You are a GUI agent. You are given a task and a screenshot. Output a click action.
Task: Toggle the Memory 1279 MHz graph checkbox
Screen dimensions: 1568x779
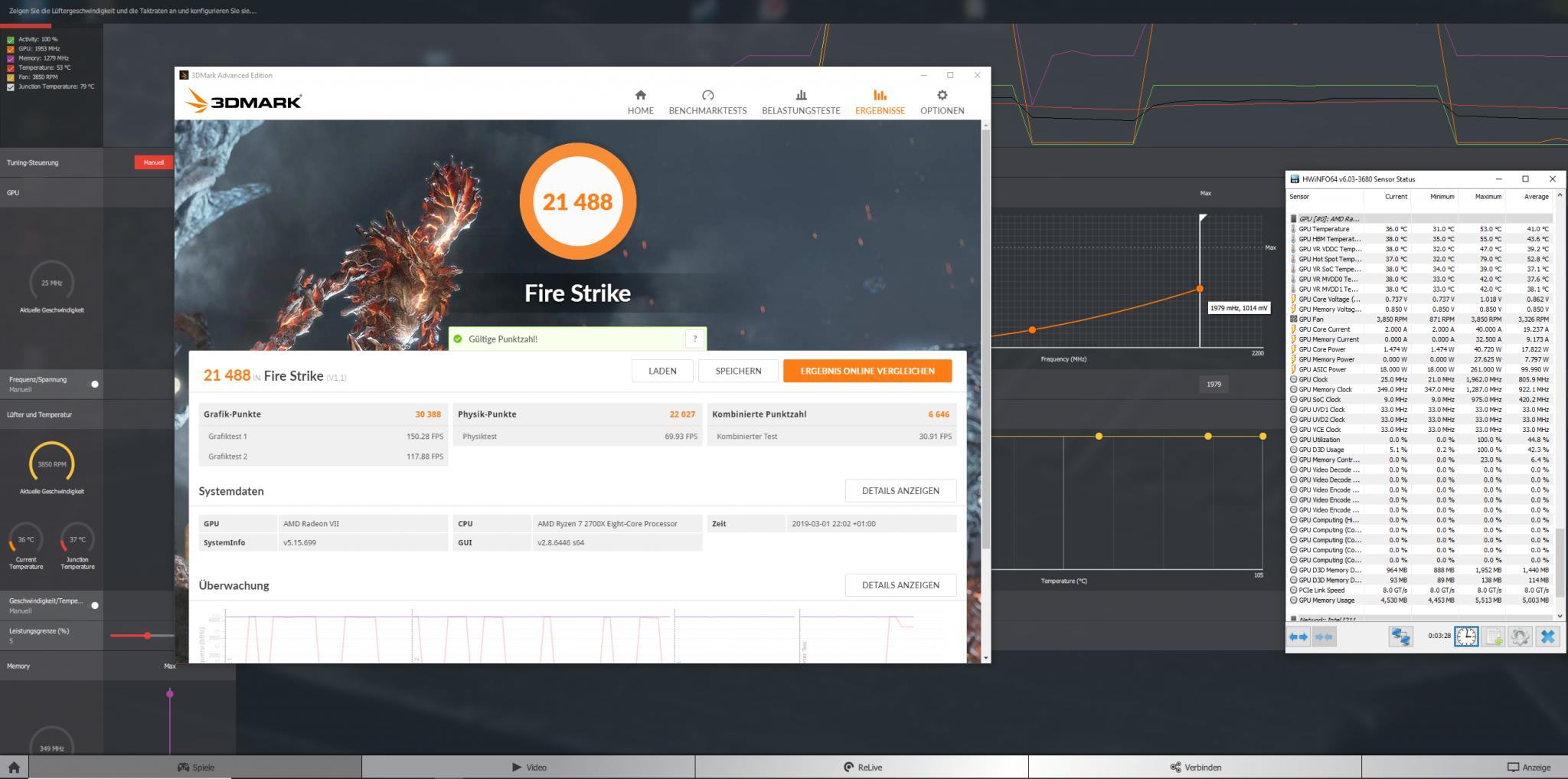click(11, 58)
